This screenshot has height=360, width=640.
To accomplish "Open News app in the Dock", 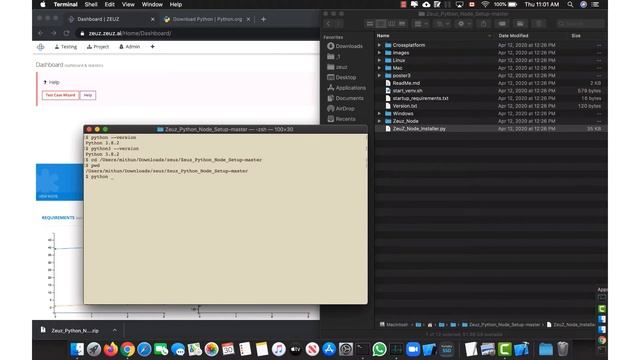I will tap(312, 349).
